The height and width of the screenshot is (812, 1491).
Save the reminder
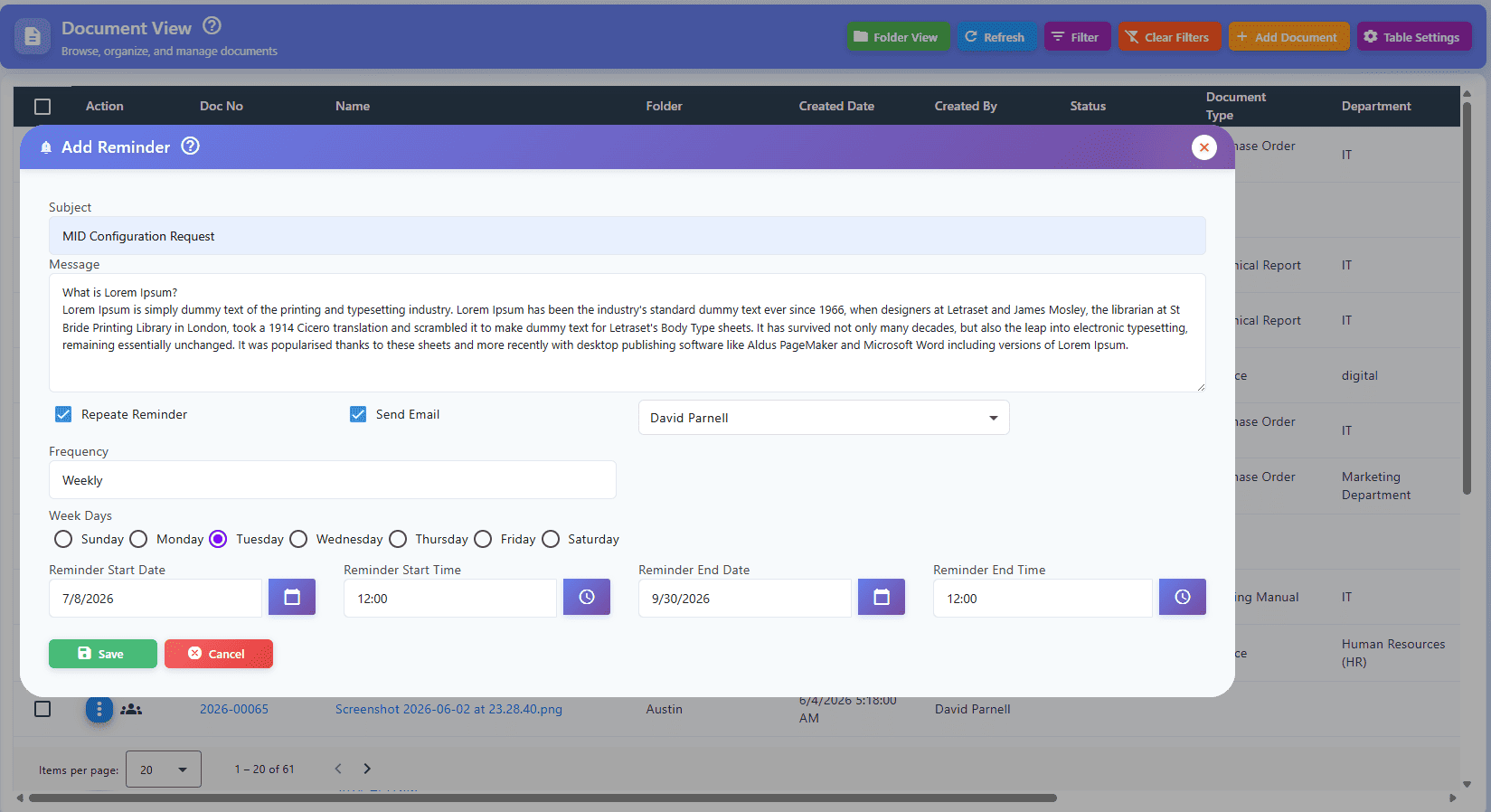(x=103, y=654)
